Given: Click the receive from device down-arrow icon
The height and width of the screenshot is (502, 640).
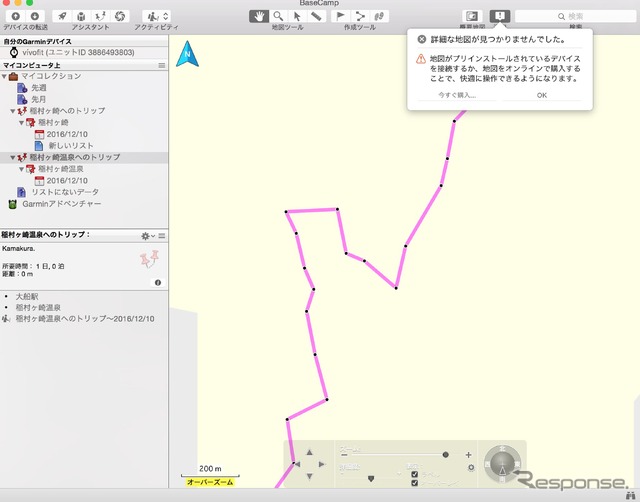Looking at the screenshot, I should coord(35,16).
